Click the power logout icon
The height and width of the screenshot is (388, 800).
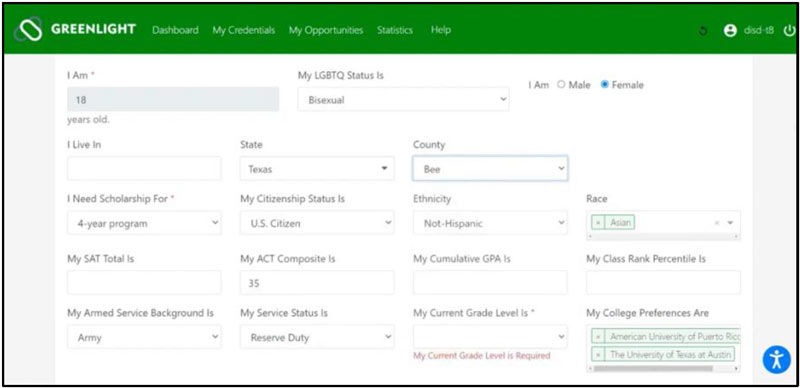789,31
